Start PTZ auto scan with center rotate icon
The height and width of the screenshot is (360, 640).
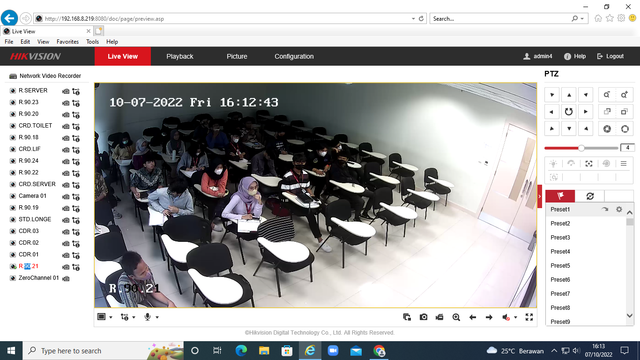coord(569,111)
